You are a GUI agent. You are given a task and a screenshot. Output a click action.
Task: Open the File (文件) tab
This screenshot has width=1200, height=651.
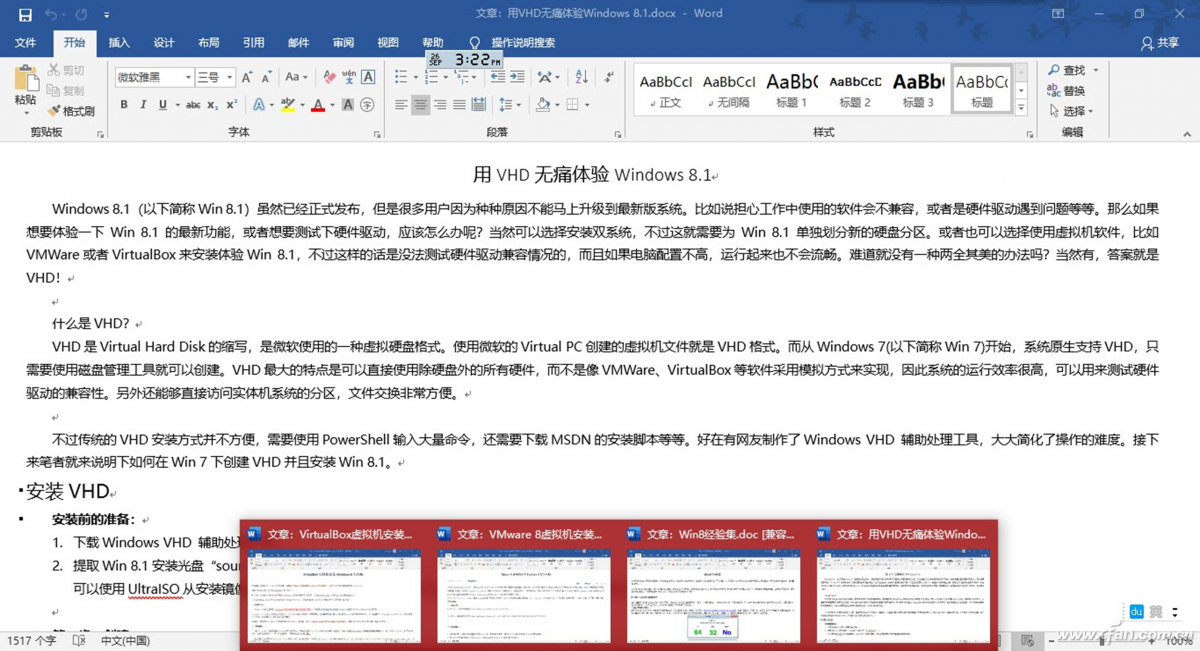(25, 43)
